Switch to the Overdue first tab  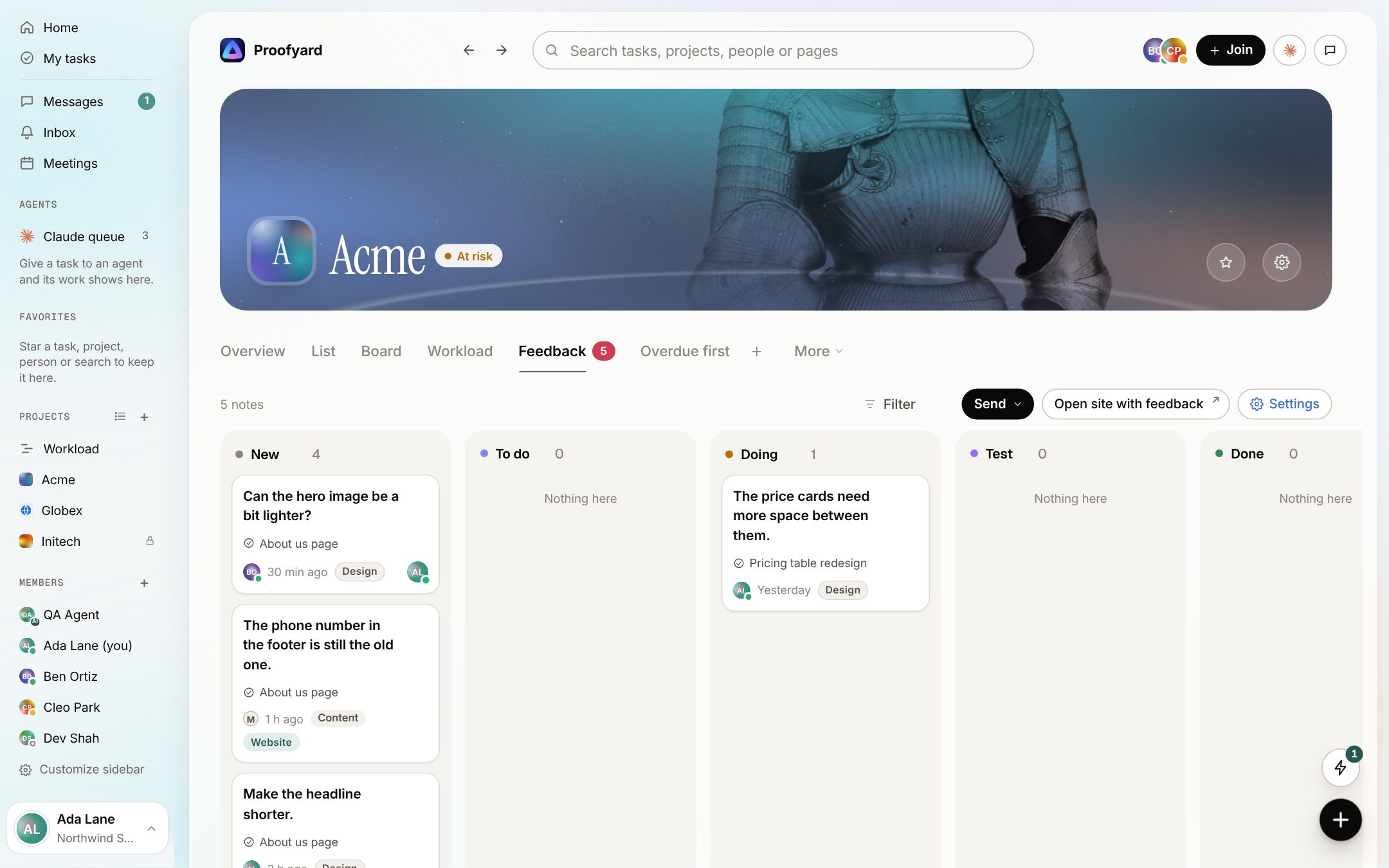(685, 351)
